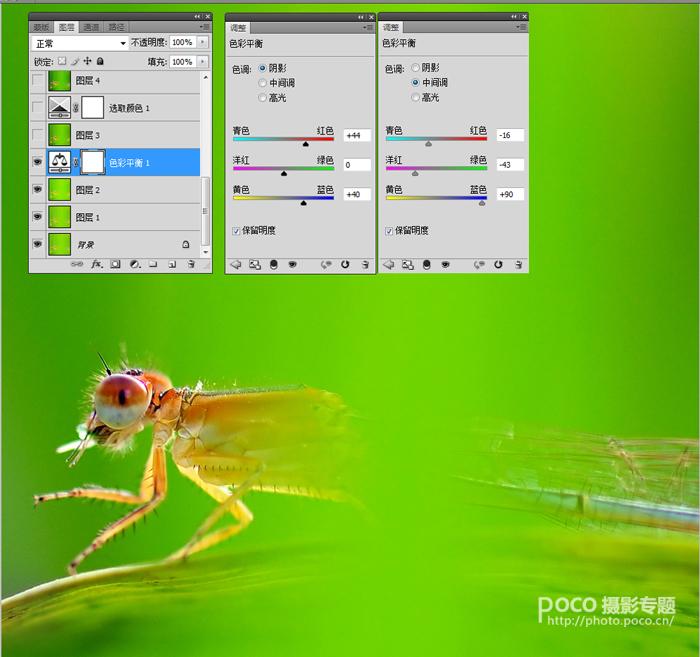Hide the 色彩平衡 1 layer

pos(38,162)
